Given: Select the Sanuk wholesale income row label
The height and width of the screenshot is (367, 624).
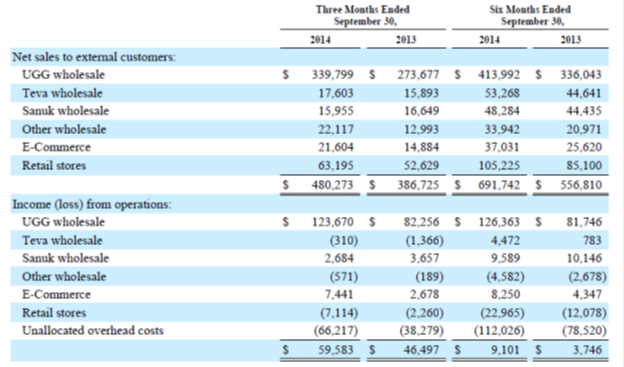Looking at the screenshot, I should coord(65,258).
